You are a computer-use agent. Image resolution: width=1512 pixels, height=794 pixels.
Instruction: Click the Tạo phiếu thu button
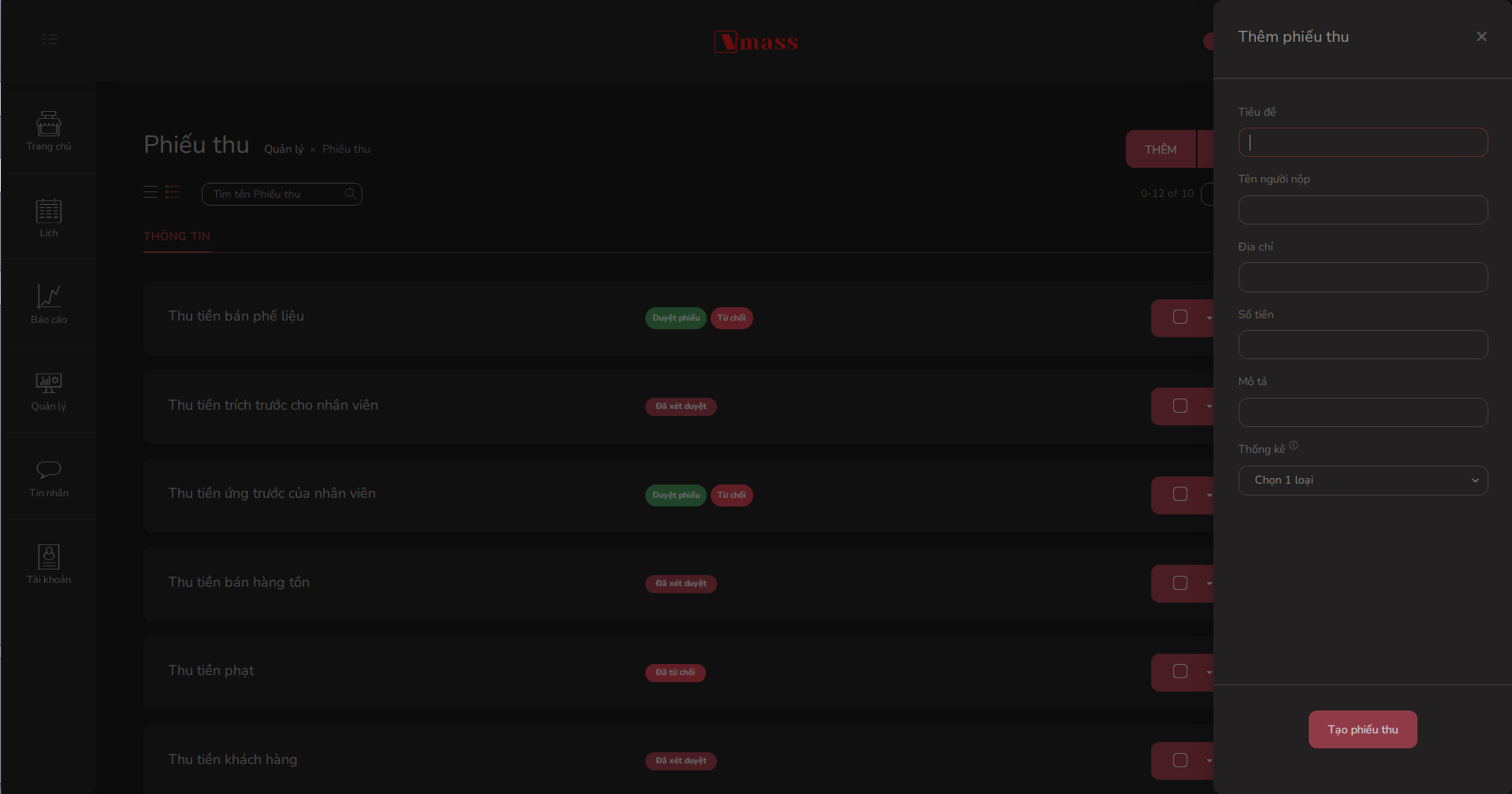click(1362, 729)
